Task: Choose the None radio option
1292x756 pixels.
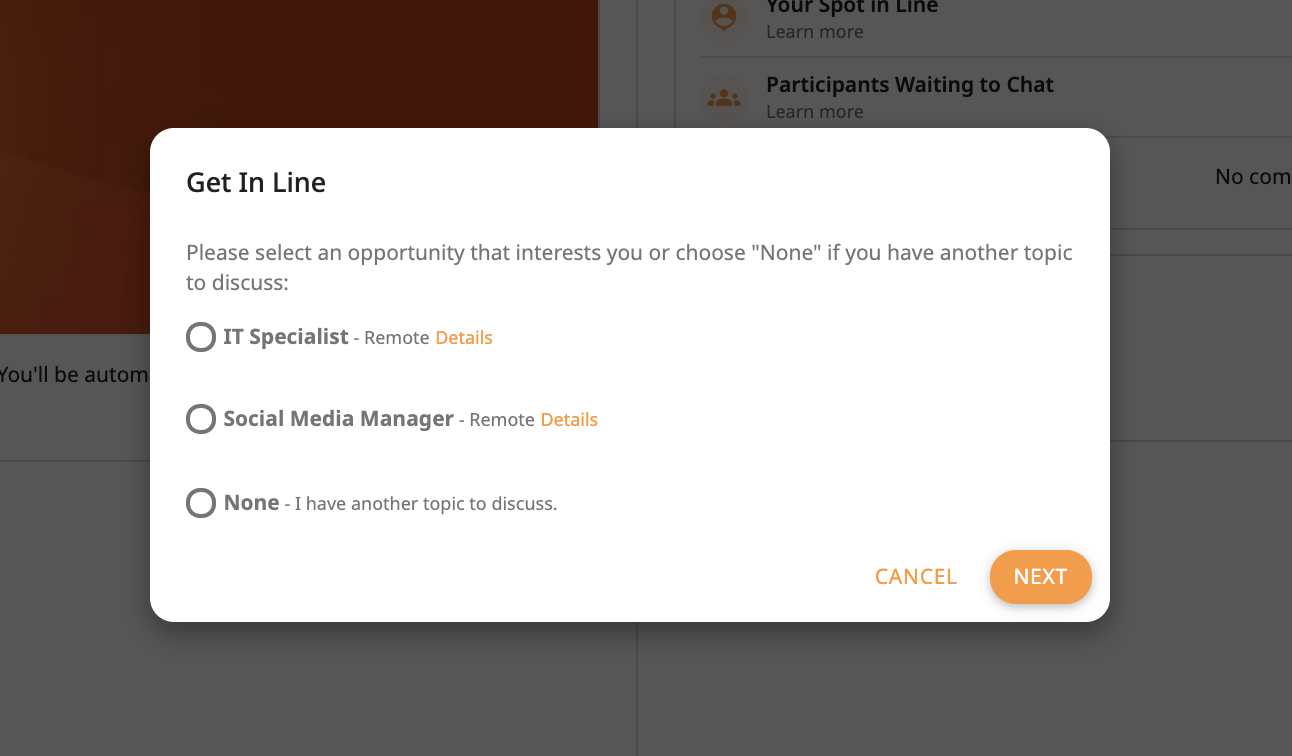Action: (201, 502)
